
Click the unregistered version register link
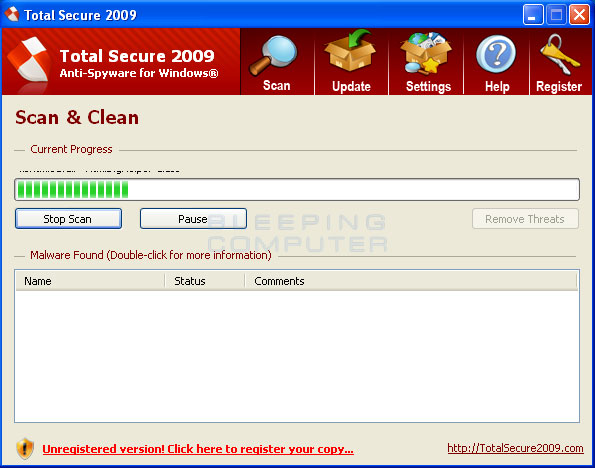(198, 449)
